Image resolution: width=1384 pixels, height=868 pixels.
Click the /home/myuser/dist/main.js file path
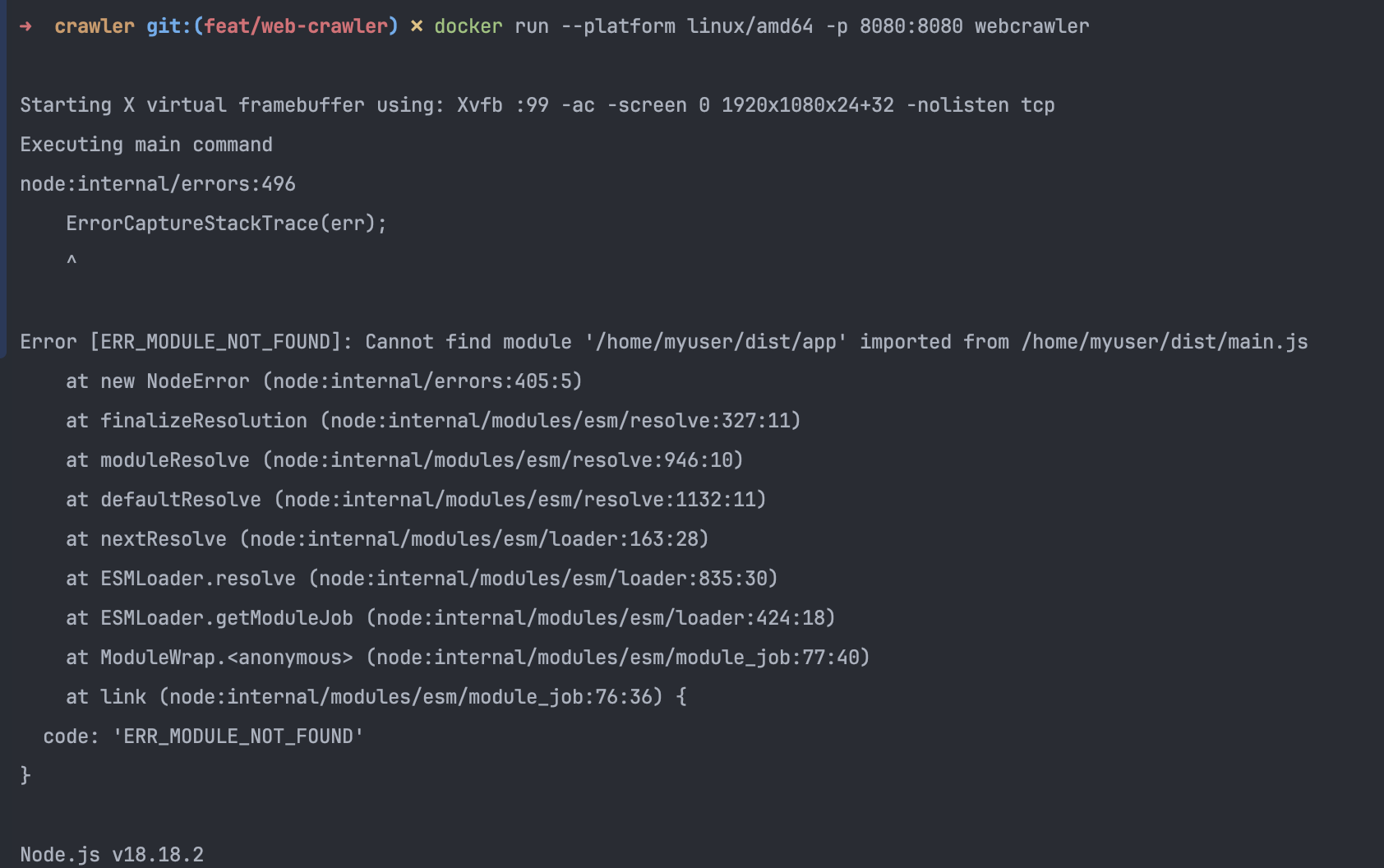click(x=1165, y=342)
